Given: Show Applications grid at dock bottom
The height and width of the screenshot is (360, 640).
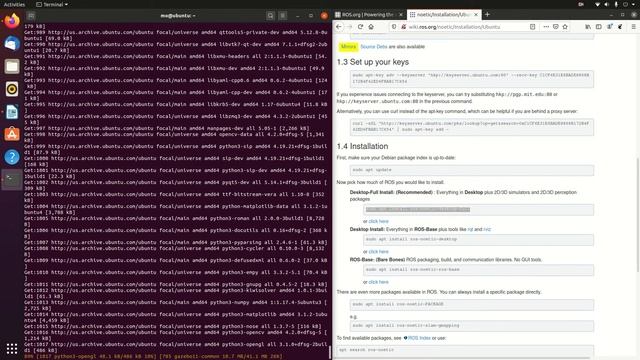Looking at the screenshot, I should [12, 348].
